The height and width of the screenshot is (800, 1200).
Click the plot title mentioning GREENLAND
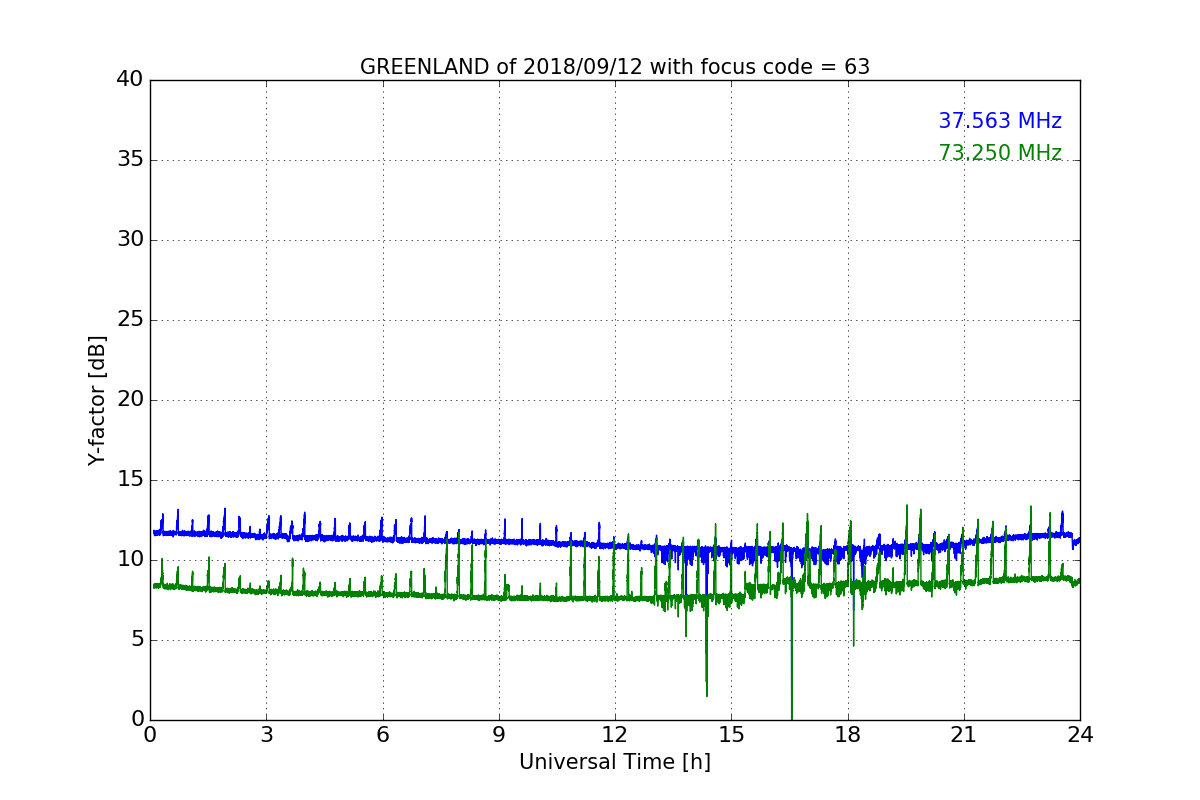(615, 67)
